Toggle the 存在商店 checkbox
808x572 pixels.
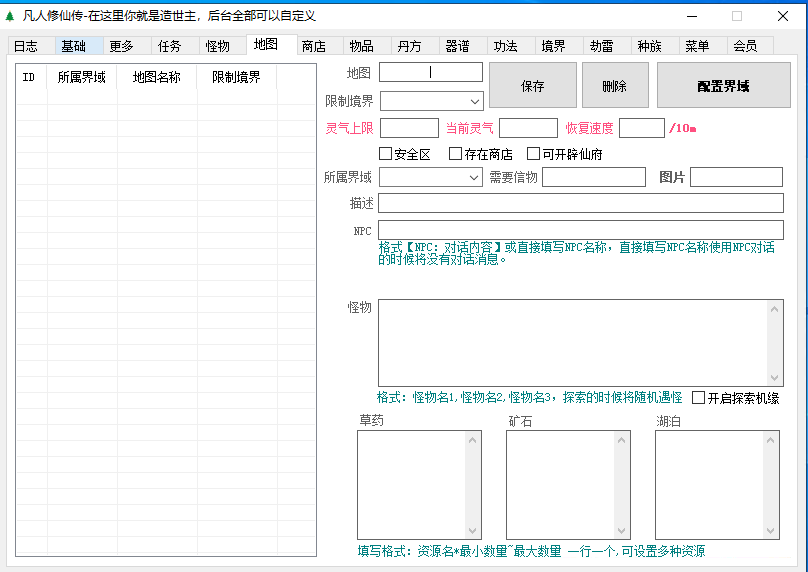(455, 154)
